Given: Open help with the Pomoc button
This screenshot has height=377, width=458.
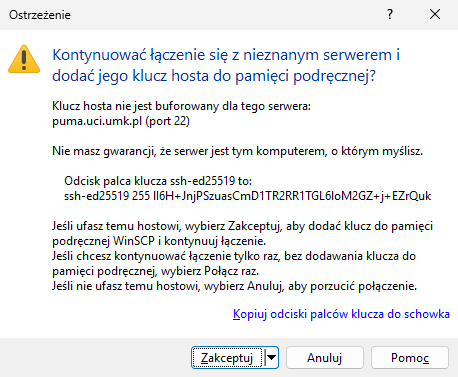Looking at the screenshot, I should click(x=410, y=358).
